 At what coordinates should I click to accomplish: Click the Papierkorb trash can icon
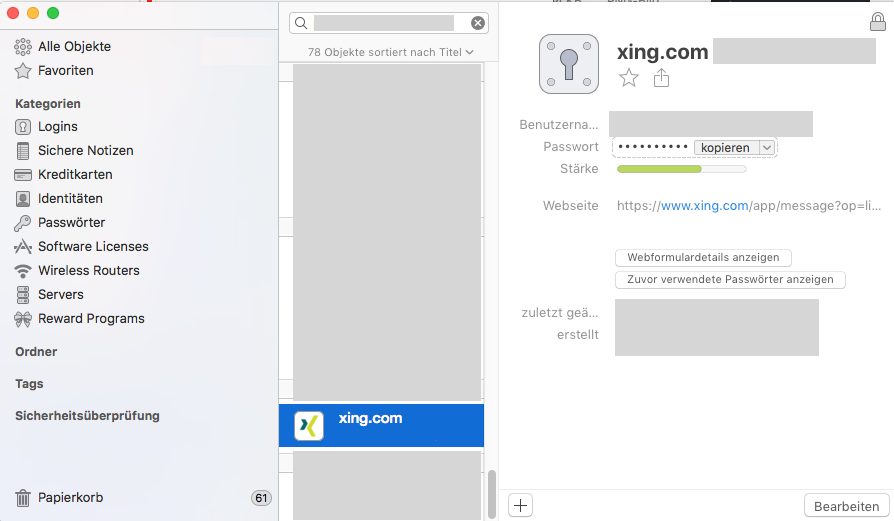coord(23,498)
